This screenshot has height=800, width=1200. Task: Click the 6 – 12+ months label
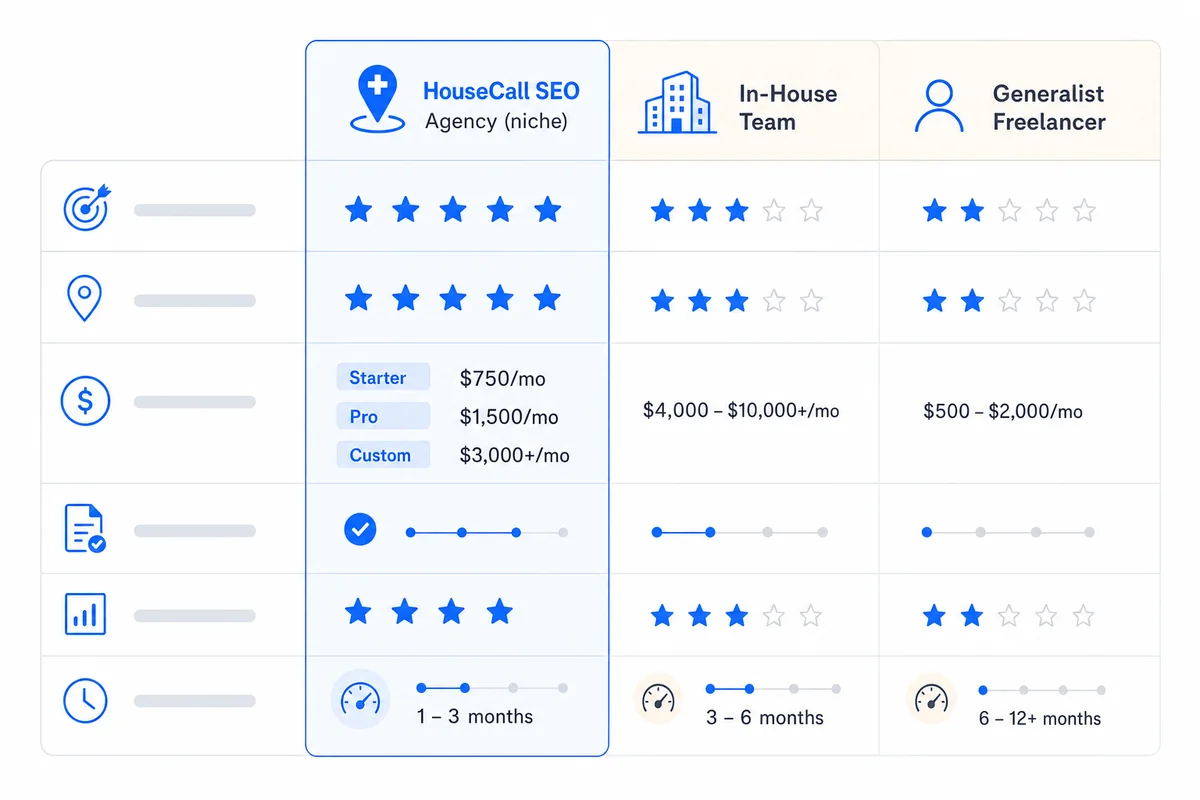pos(1040,719)
